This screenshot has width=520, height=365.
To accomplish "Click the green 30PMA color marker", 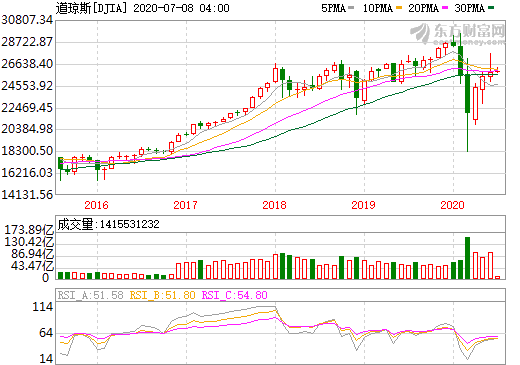I will 491,8.
